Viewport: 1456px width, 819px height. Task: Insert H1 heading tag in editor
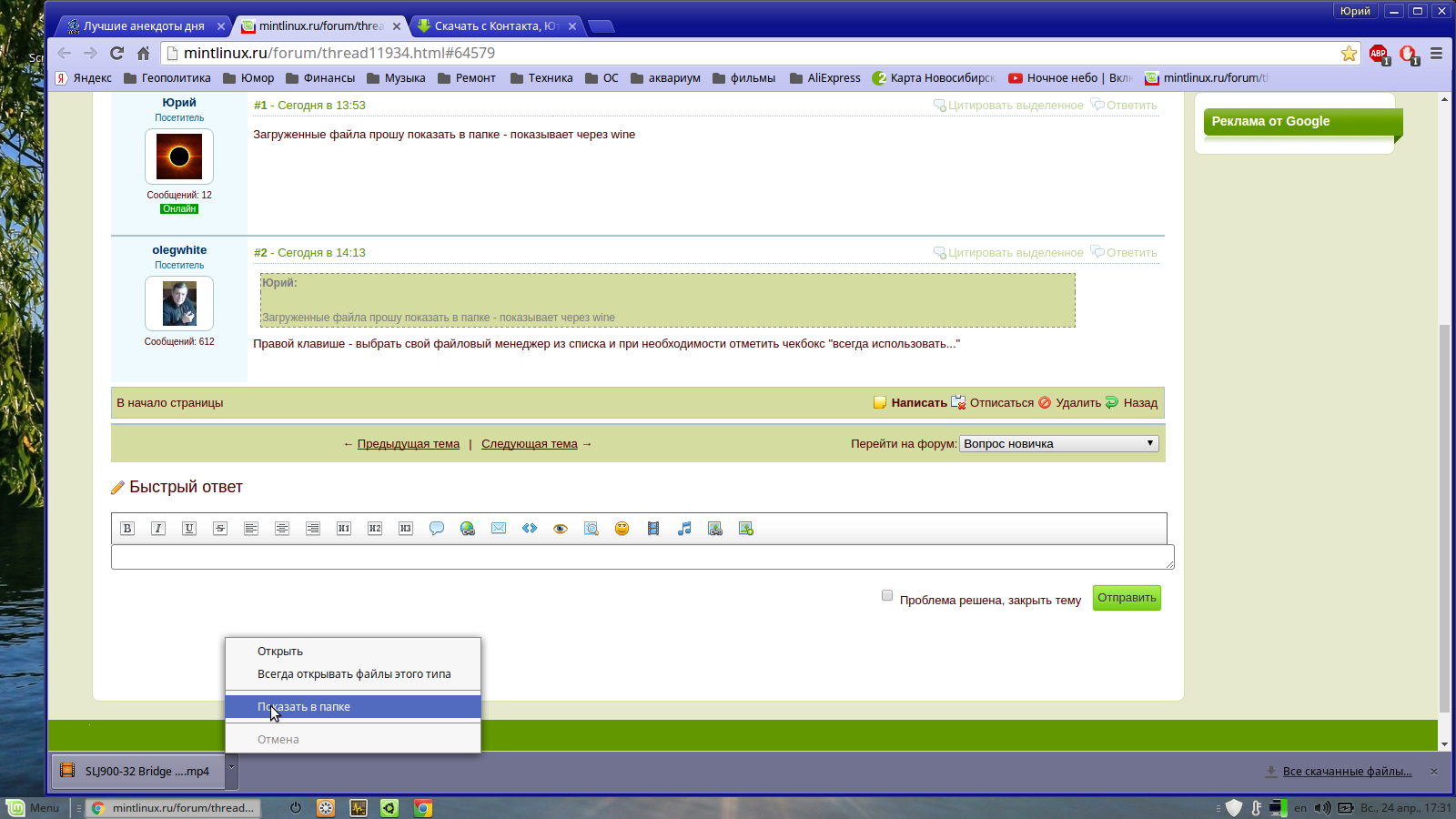344,529
